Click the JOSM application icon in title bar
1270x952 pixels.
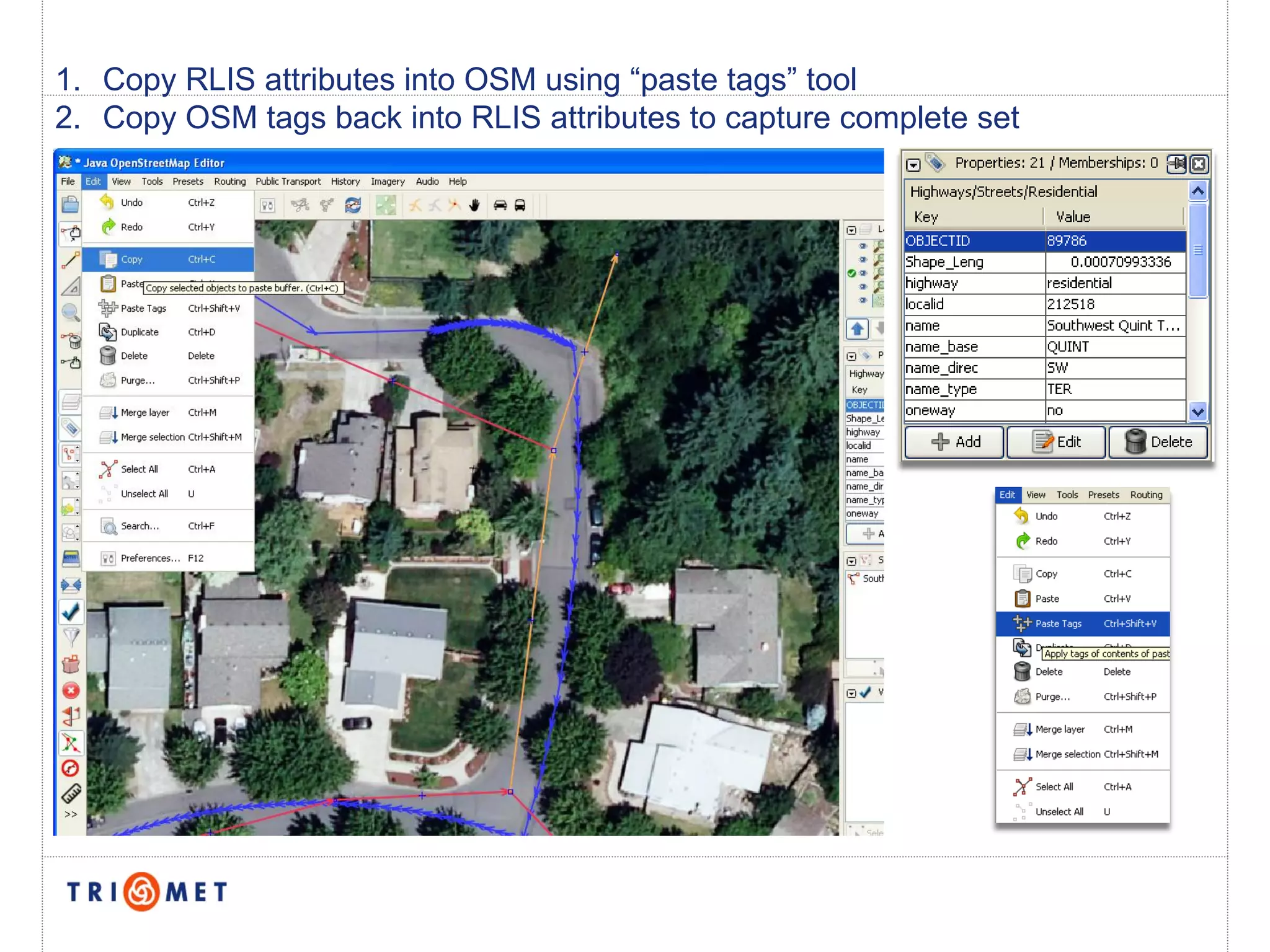[x=65, y=162]
